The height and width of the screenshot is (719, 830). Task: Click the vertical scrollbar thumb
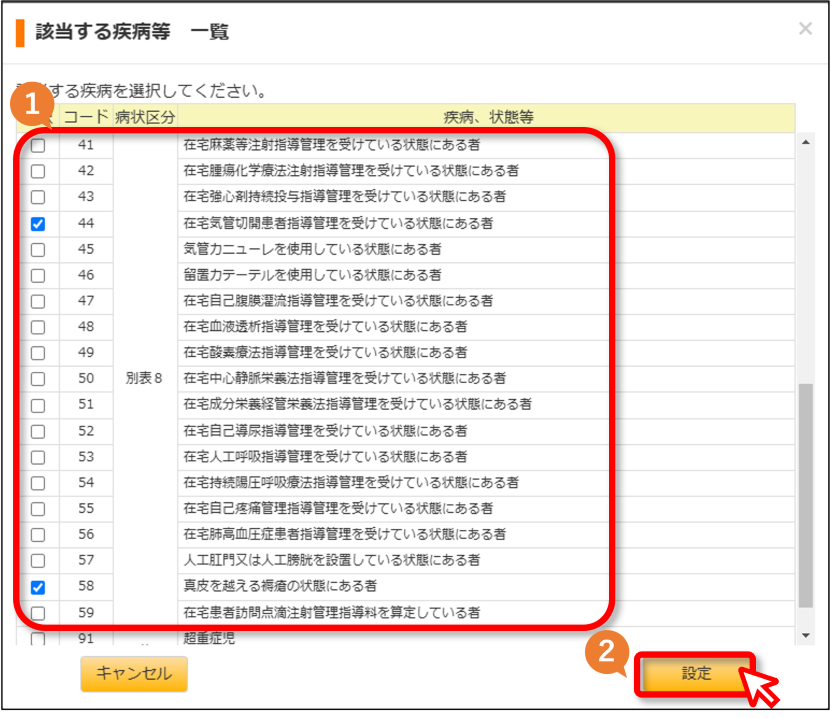tap(805, 496)
